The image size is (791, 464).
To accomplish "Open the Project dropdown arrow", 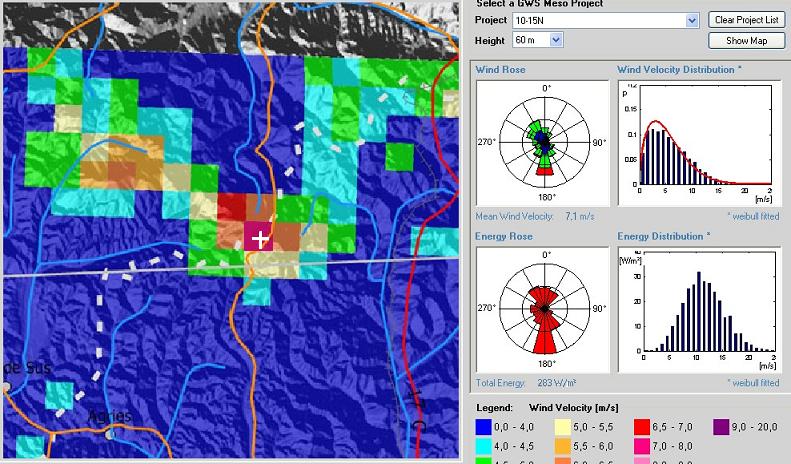I will pos(692,20).
